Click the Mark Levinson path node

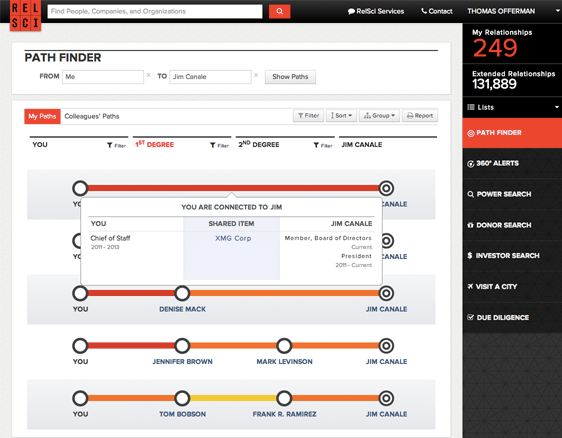click(x=284, y=346)
